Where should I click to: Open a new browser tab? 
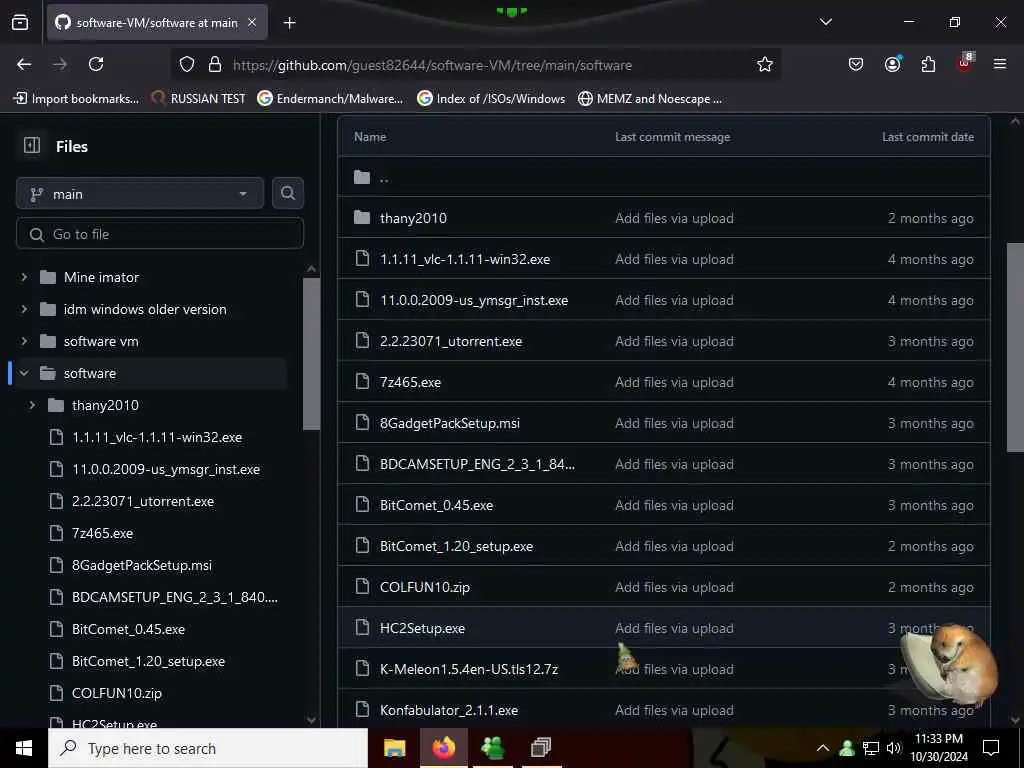(290, 23)
